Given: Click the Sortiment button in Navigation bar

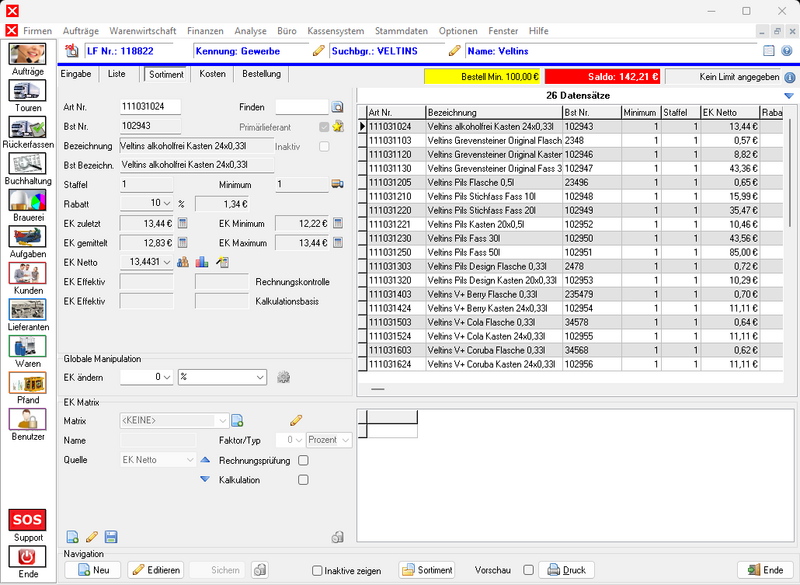Looking at the screenshot, I should [427, 570].
